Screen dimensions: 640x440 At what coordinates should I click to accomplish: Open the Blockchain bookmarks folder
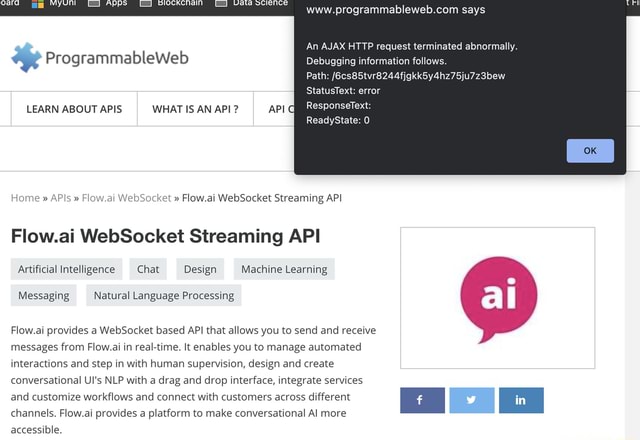pyautogui.click(x=171, y=3)
